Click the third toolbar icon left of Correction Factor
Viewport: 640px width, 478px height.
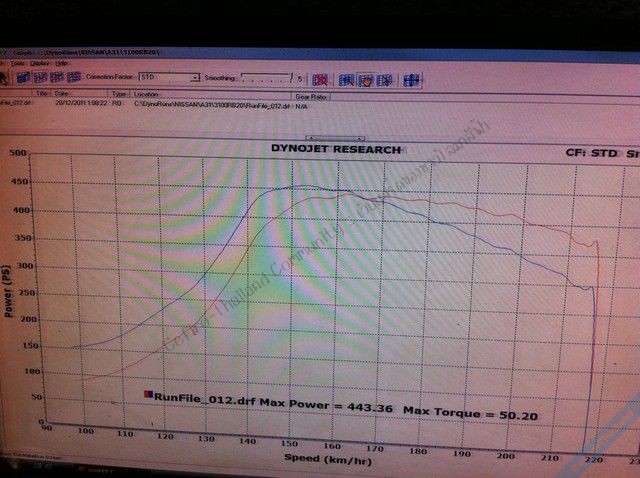[x=55, y=77]
